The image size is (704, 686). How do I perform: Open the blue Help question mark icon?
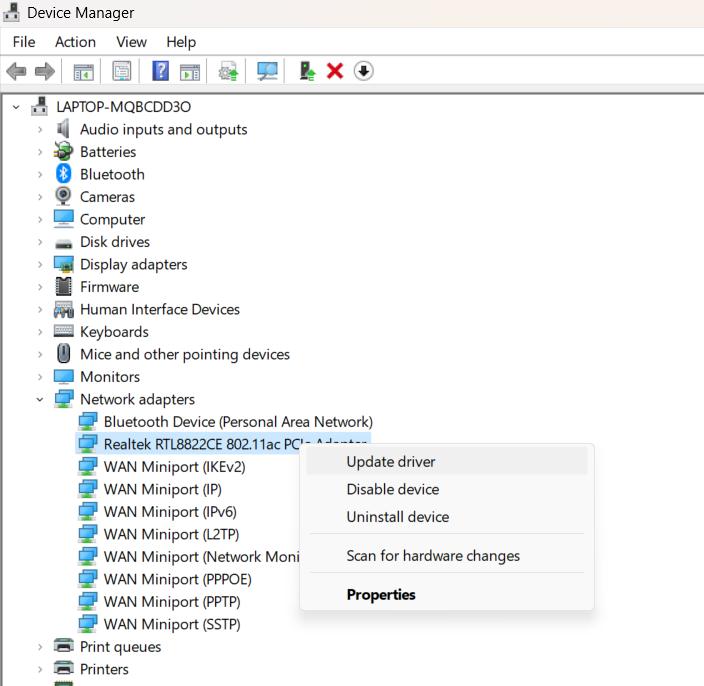pos(160,71)
